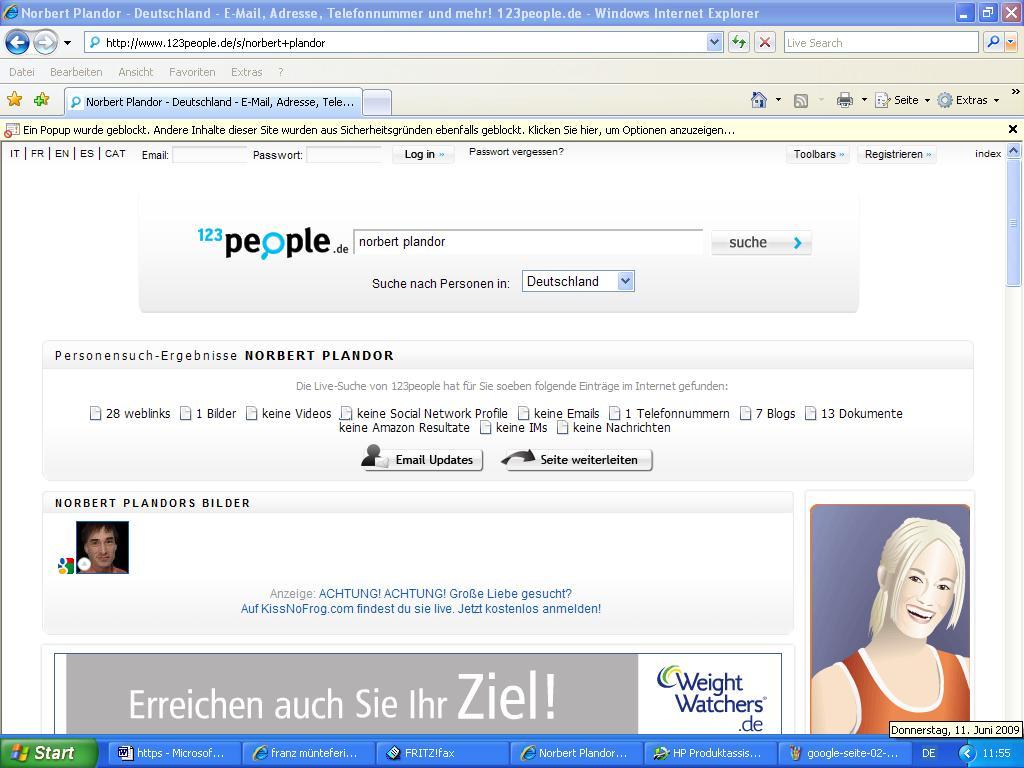Viewport: 1024px width, 768px height.
Task: Open the Seite toolbar menu
Action: (902, 100)
